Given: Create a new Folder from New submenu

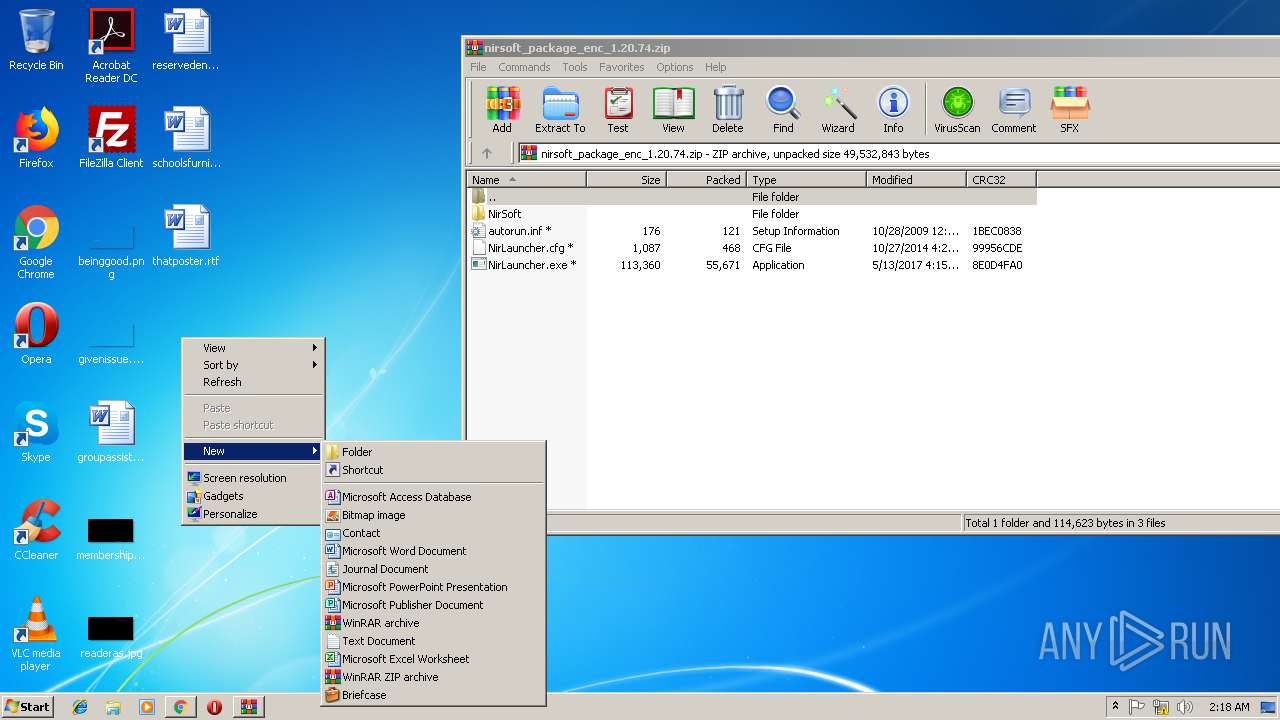Looking at the screenshot, I should point(433,452).
